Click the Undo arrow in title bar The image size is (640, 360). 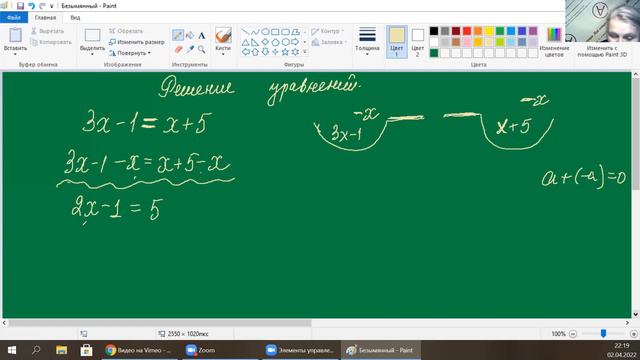click(x=31, y=6)
